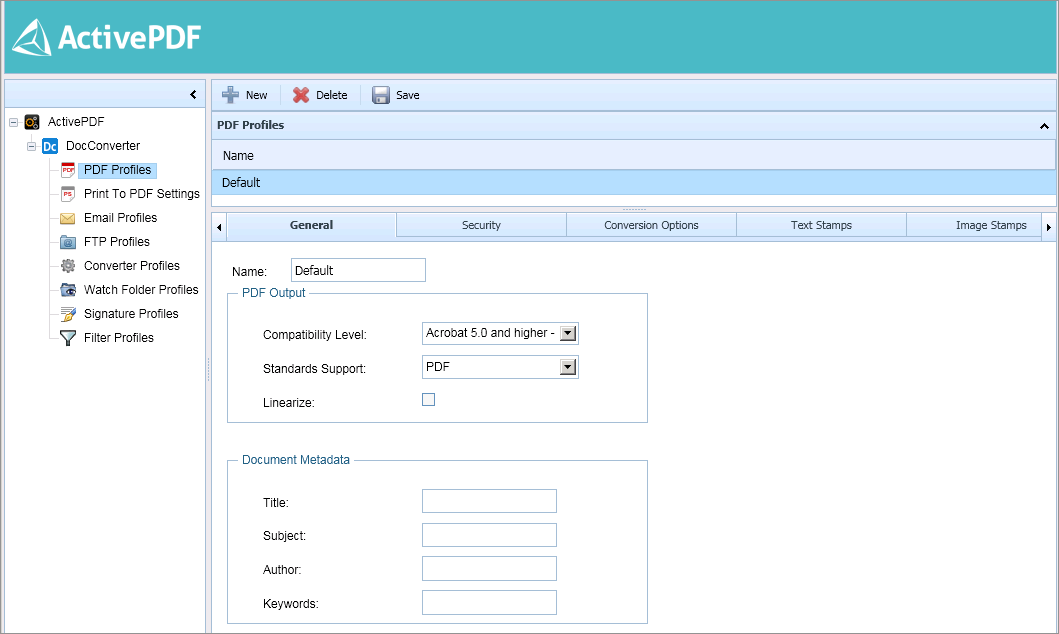Click the red X Delete icon
Viewport: 1059px width, 634px height.
point(301,95)
